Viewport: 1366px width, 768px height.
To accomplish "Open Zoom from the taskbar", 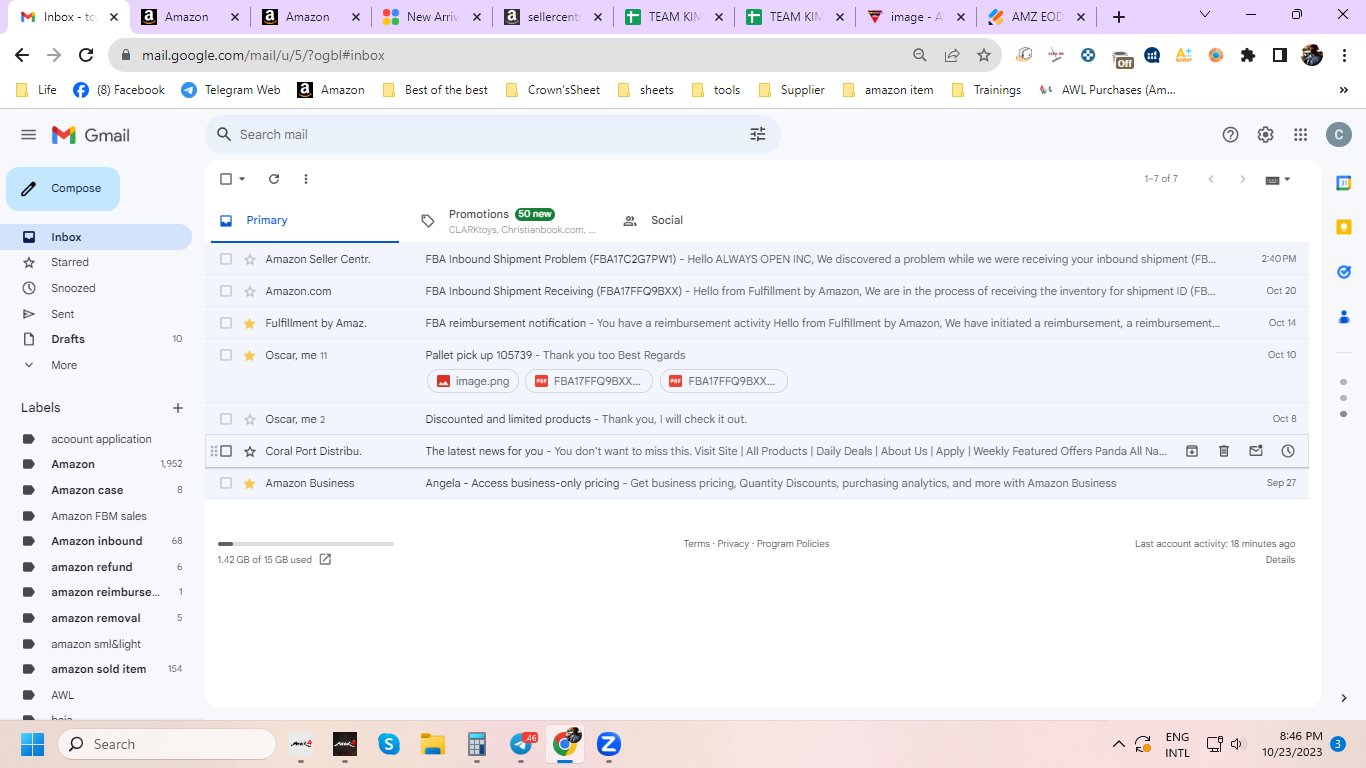I will (x=609, y=744).
